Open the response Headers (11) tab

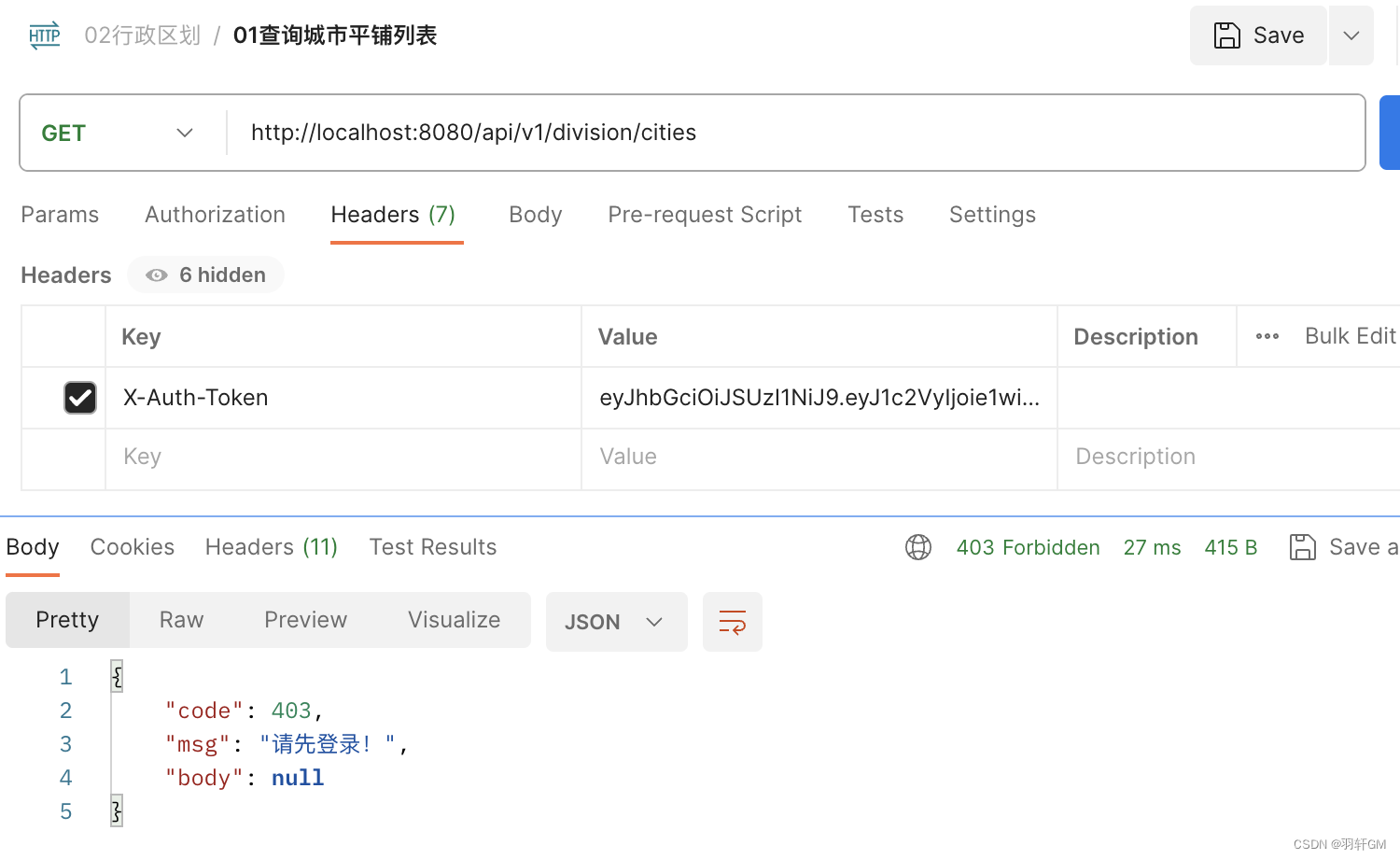click(x=272, y=547)
